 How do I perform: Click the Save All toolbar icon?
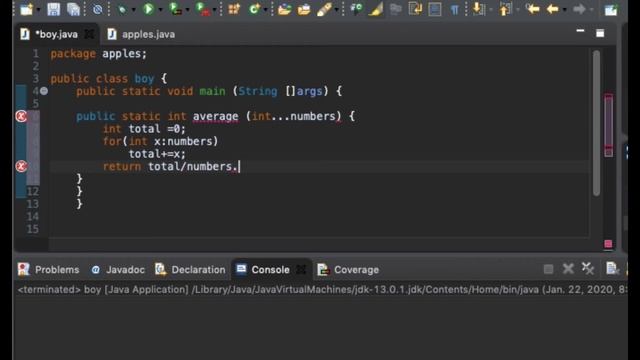pos(73,9)
